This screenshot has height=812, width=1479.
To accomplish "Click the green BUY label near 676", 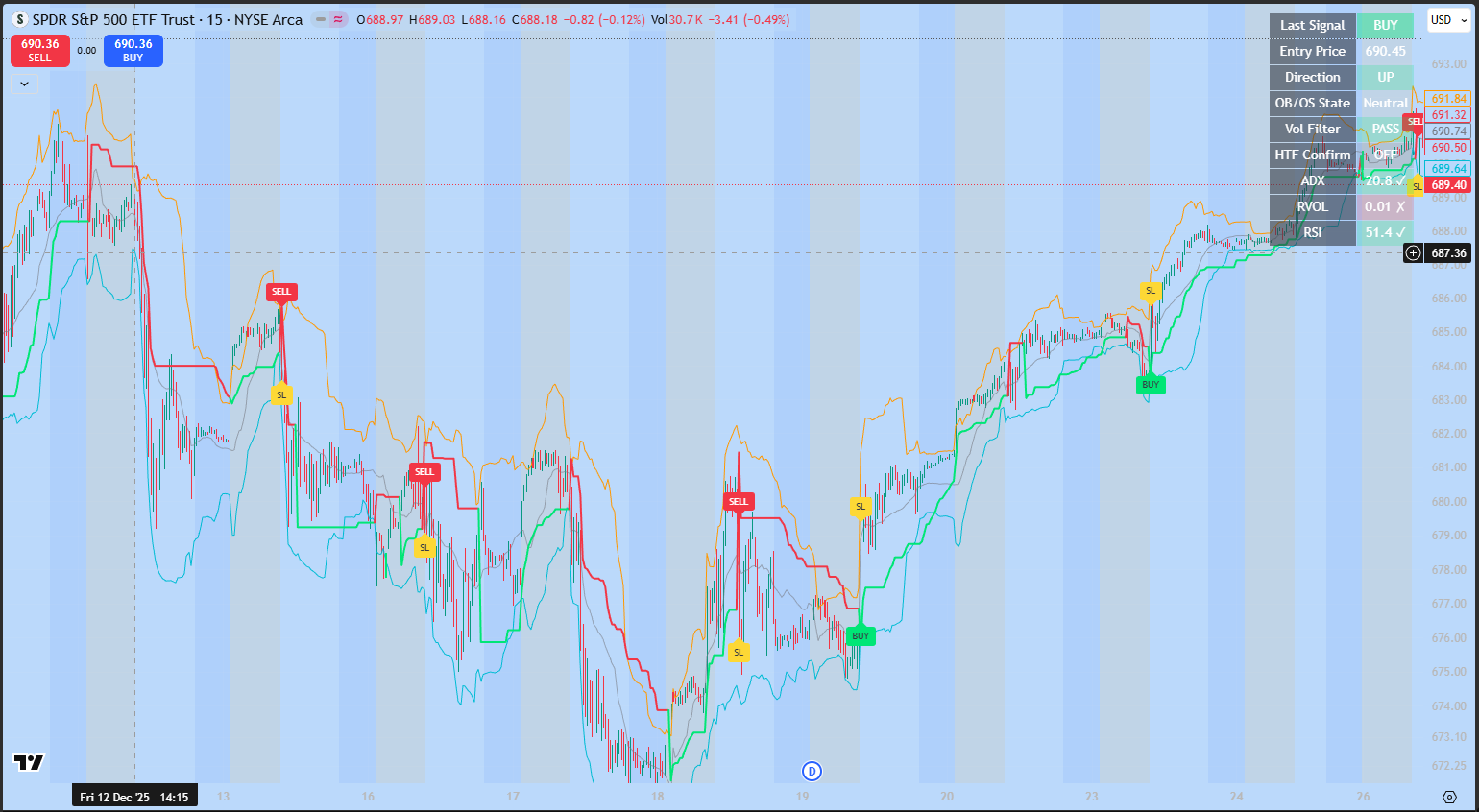I will (861, 635).
